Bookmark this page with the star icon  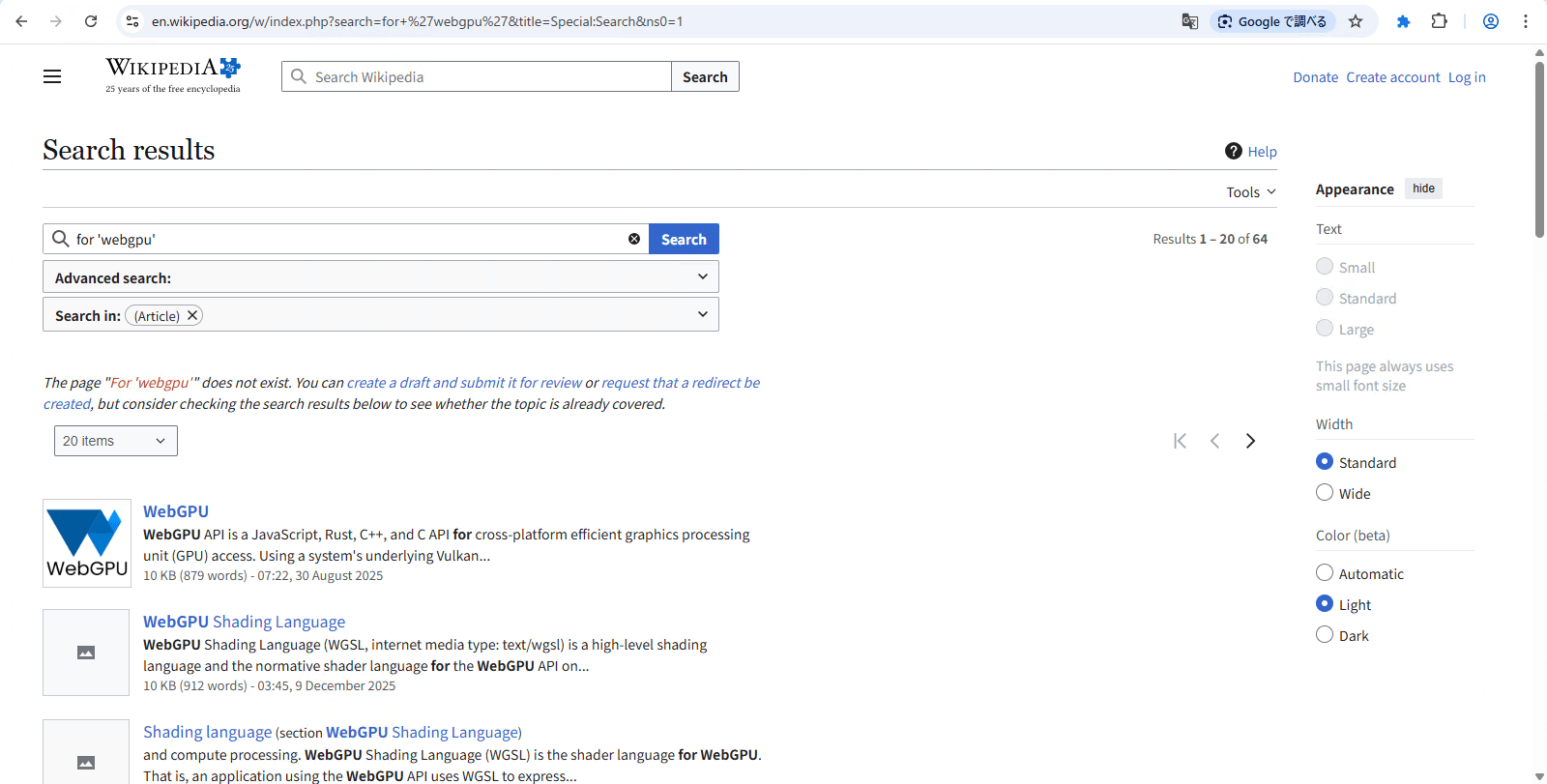pos(1356,21)
